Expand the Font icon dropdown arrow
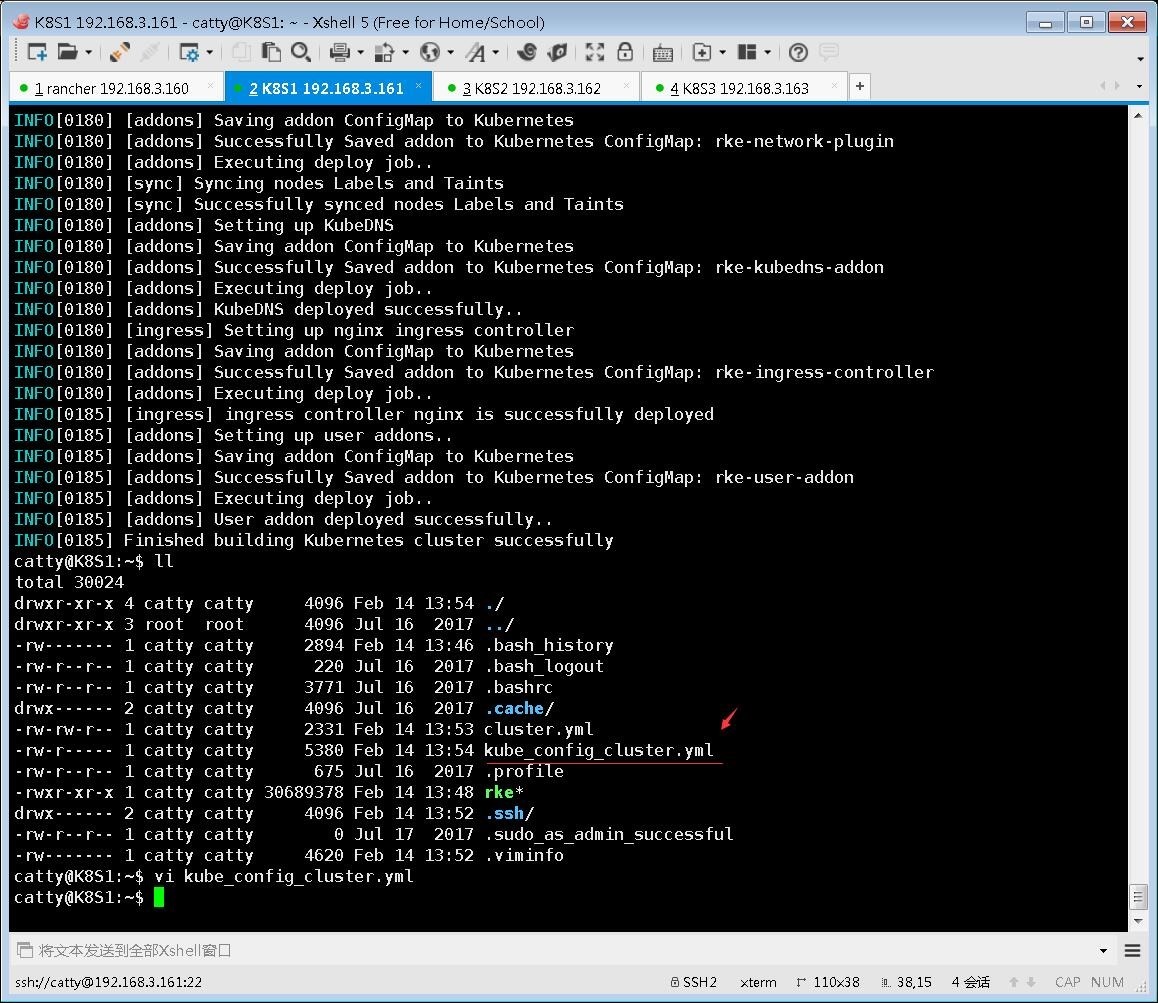The height and width of the screenshot is (1003, 1158). [x=496, y=52]
